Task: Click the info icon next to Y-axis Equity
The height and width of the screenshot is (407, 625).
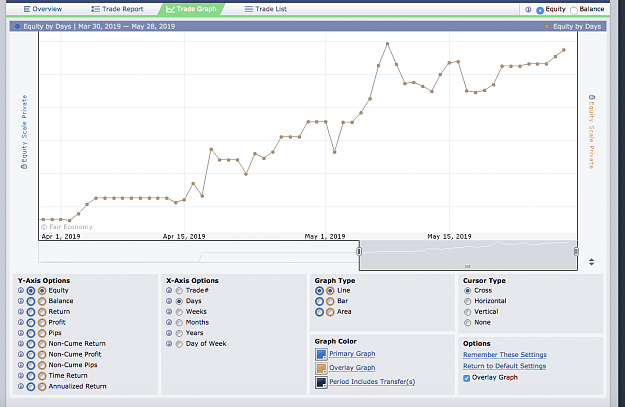Action: (21, 291)
